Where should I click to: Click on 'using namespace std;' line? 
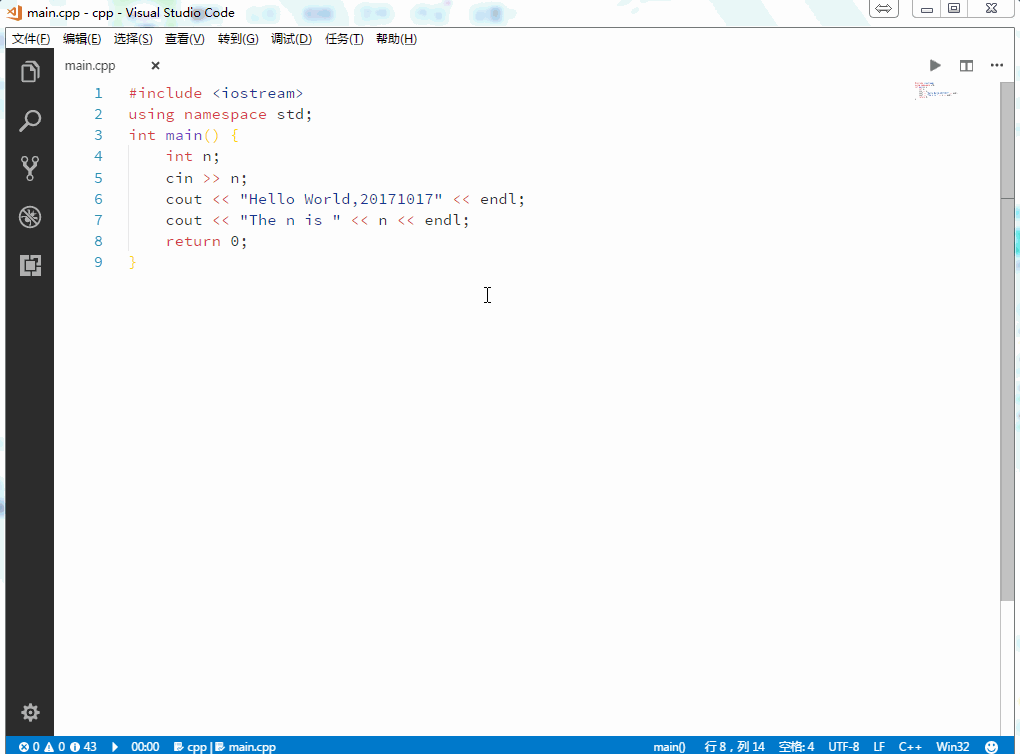click(x=221, y=114)
